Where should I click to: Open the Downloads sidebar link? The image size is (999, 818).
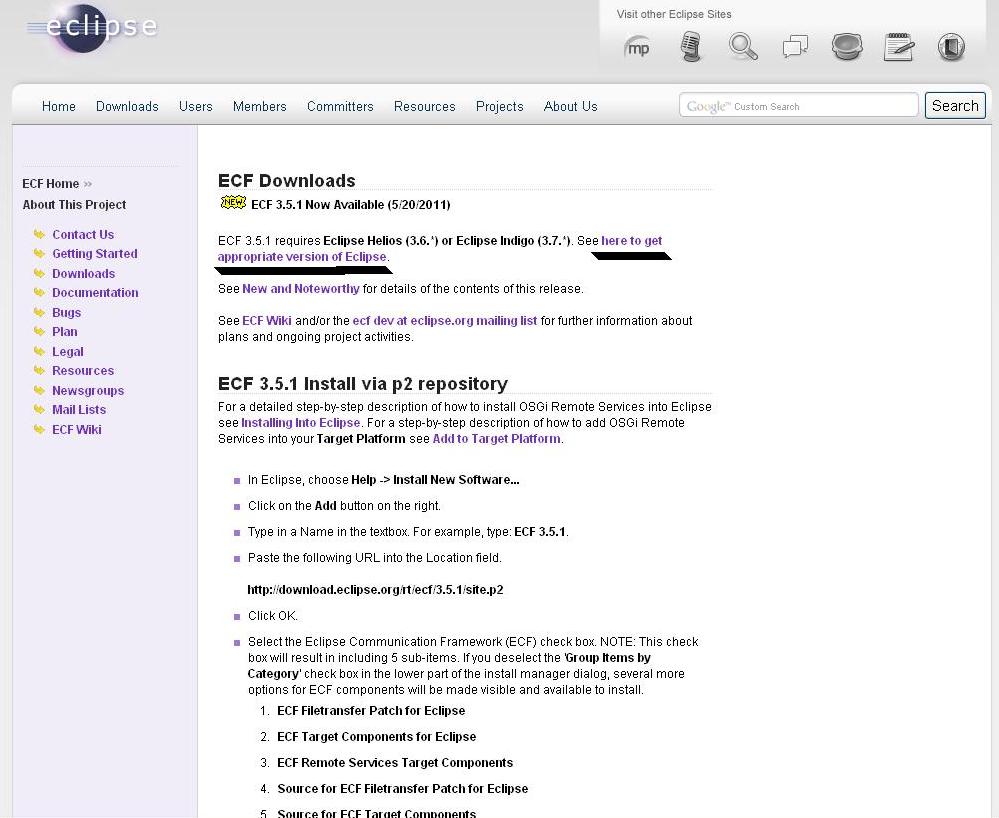coord(83,273)
